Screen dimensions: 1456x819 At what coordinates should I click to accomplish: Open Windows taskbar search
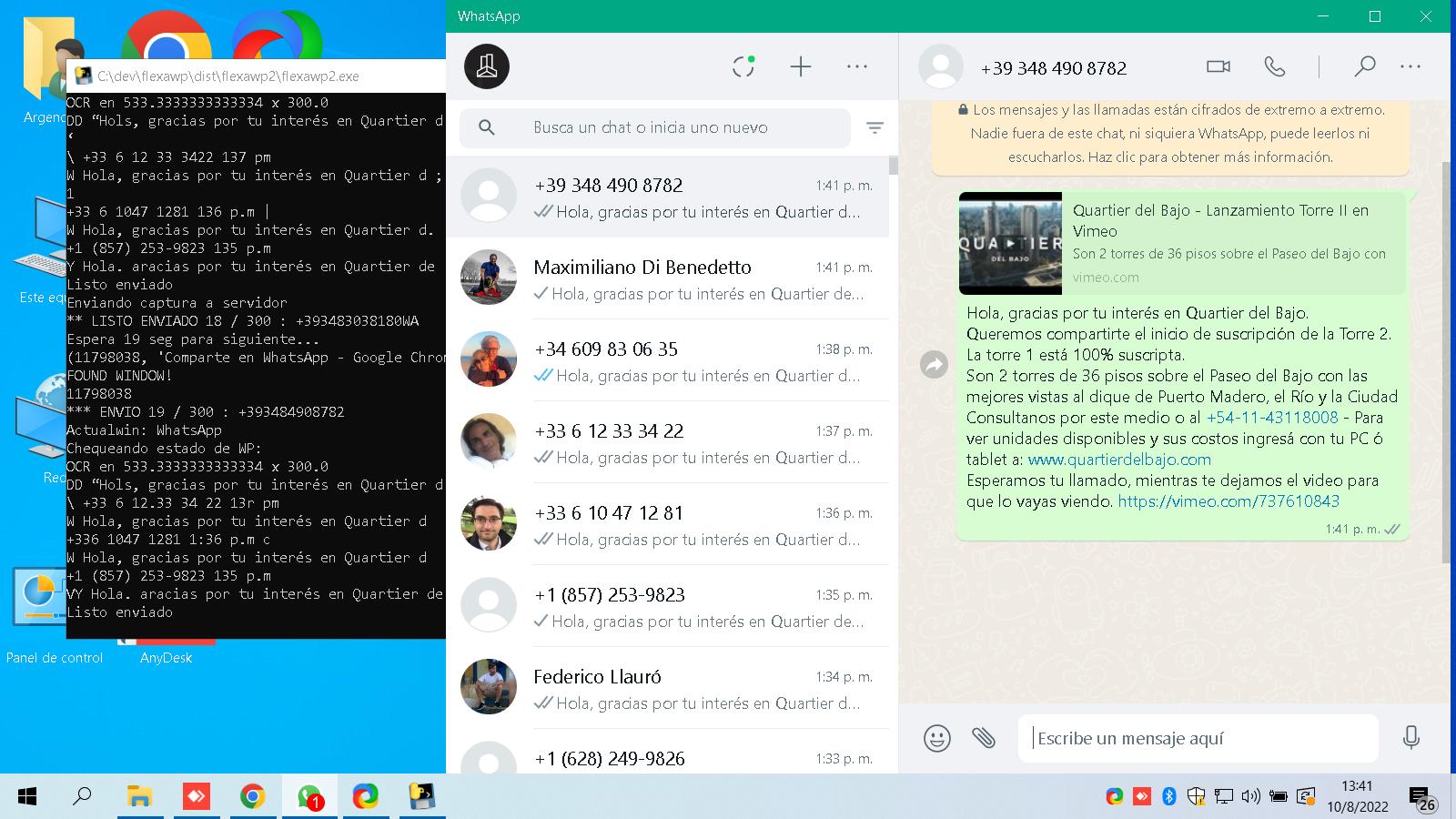tap(82, 797)
